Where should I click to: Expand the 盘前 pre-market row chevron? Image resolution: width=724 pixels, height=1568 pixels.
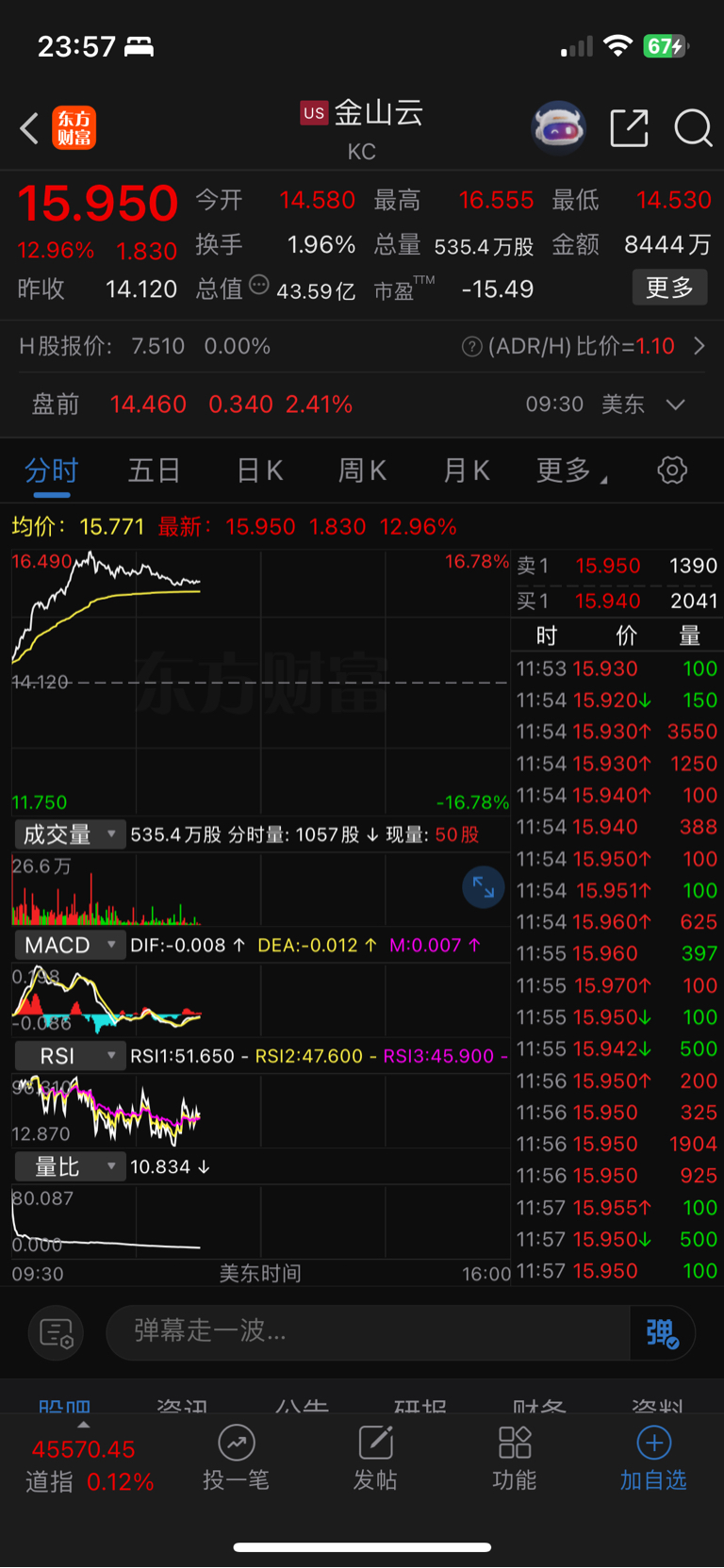(675, 404)
